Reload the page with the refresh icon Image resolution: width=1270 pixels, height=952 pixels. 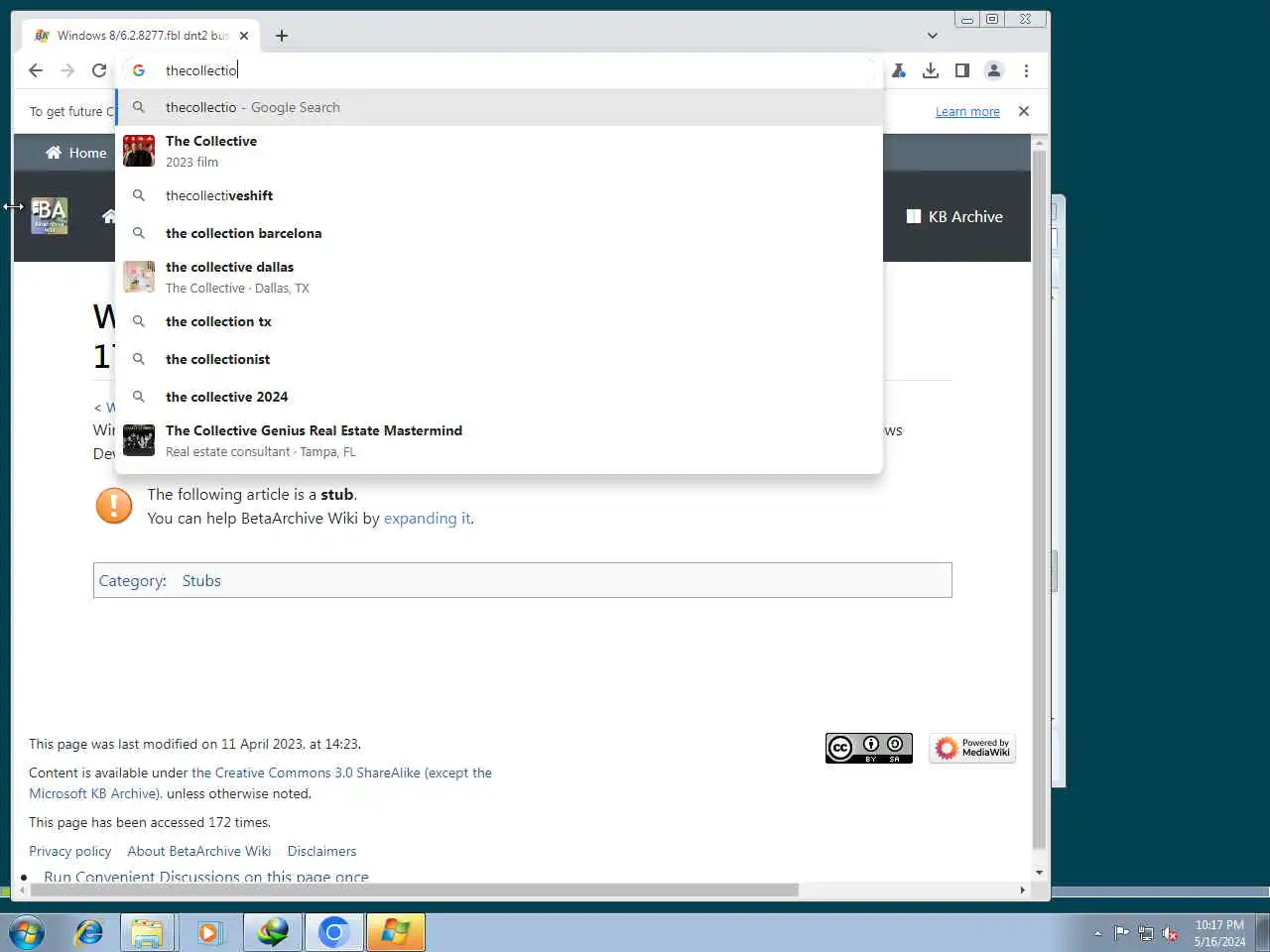(99, 70)
